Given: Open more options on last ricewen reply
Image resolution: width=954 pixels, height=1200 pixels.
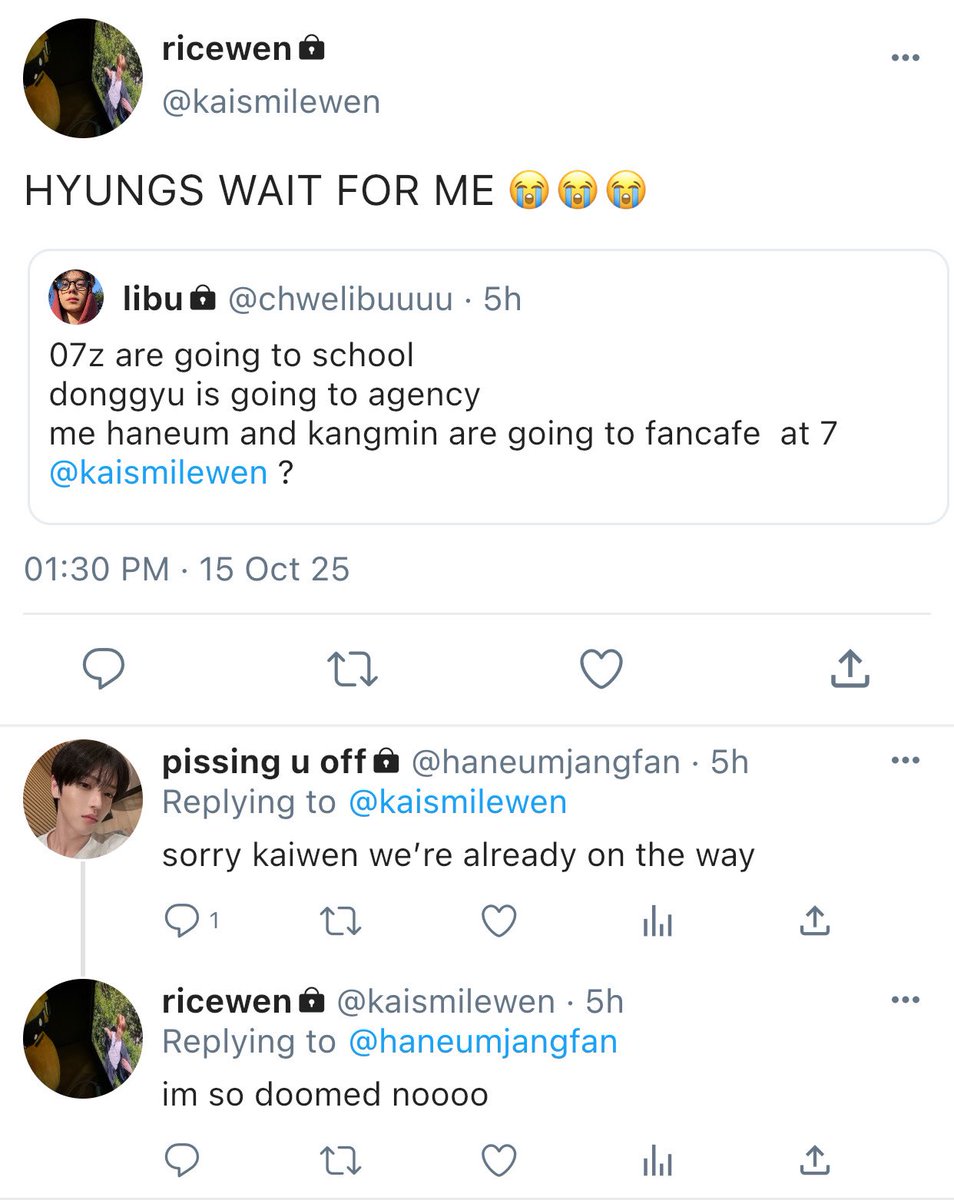Looking at the screenshot, I should point(904,999).
